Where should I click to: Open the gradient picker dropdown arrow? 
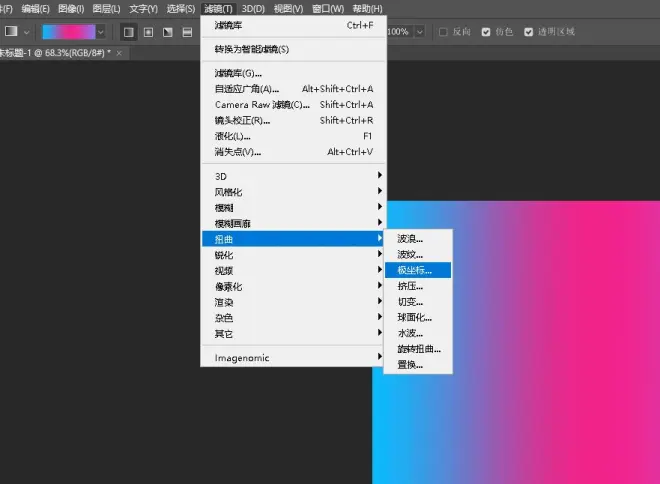[100, 32]
